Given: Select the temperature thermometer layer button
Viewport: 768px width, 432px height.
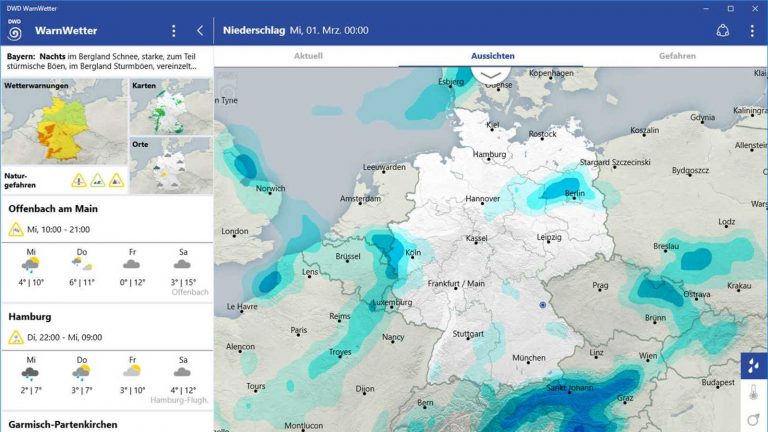Looking at the screenshot, I should (x=753, y=392).
